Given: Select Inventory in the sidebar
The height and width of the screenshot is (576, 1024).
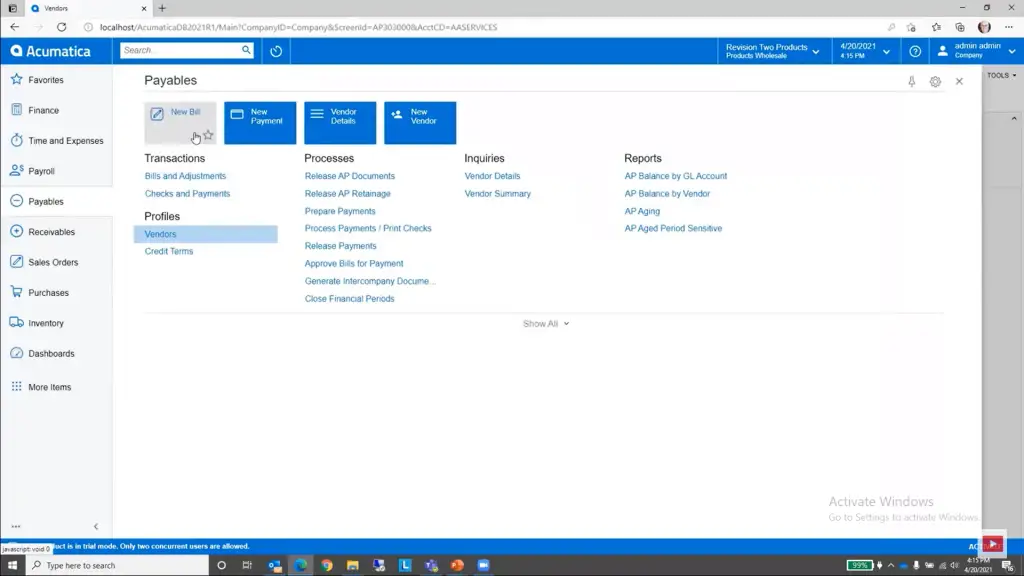Looking at the screenshot, I should pyautogui.click(x=46, y=323).
